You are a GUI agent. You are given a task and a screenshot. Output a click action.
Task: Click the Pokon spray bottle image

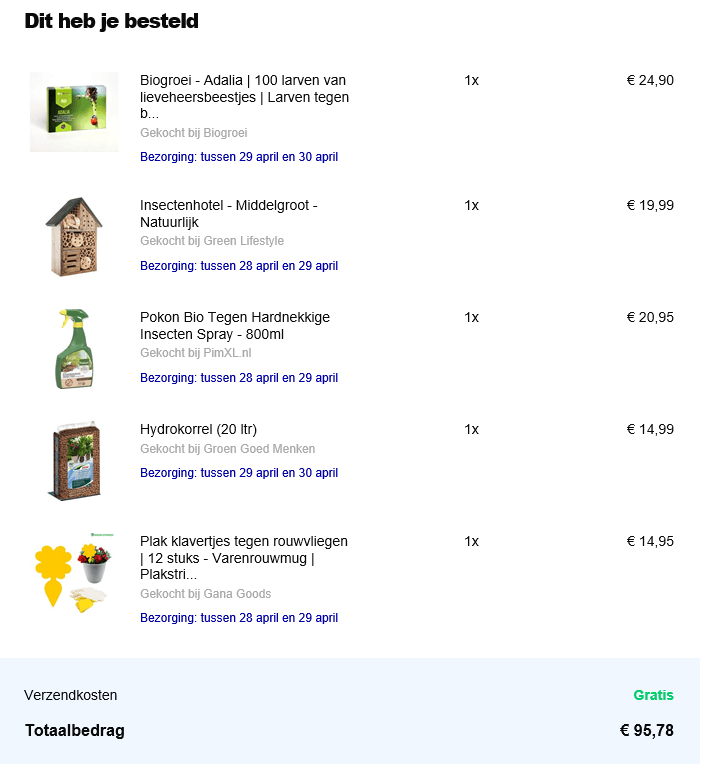[x=74, y=348]
